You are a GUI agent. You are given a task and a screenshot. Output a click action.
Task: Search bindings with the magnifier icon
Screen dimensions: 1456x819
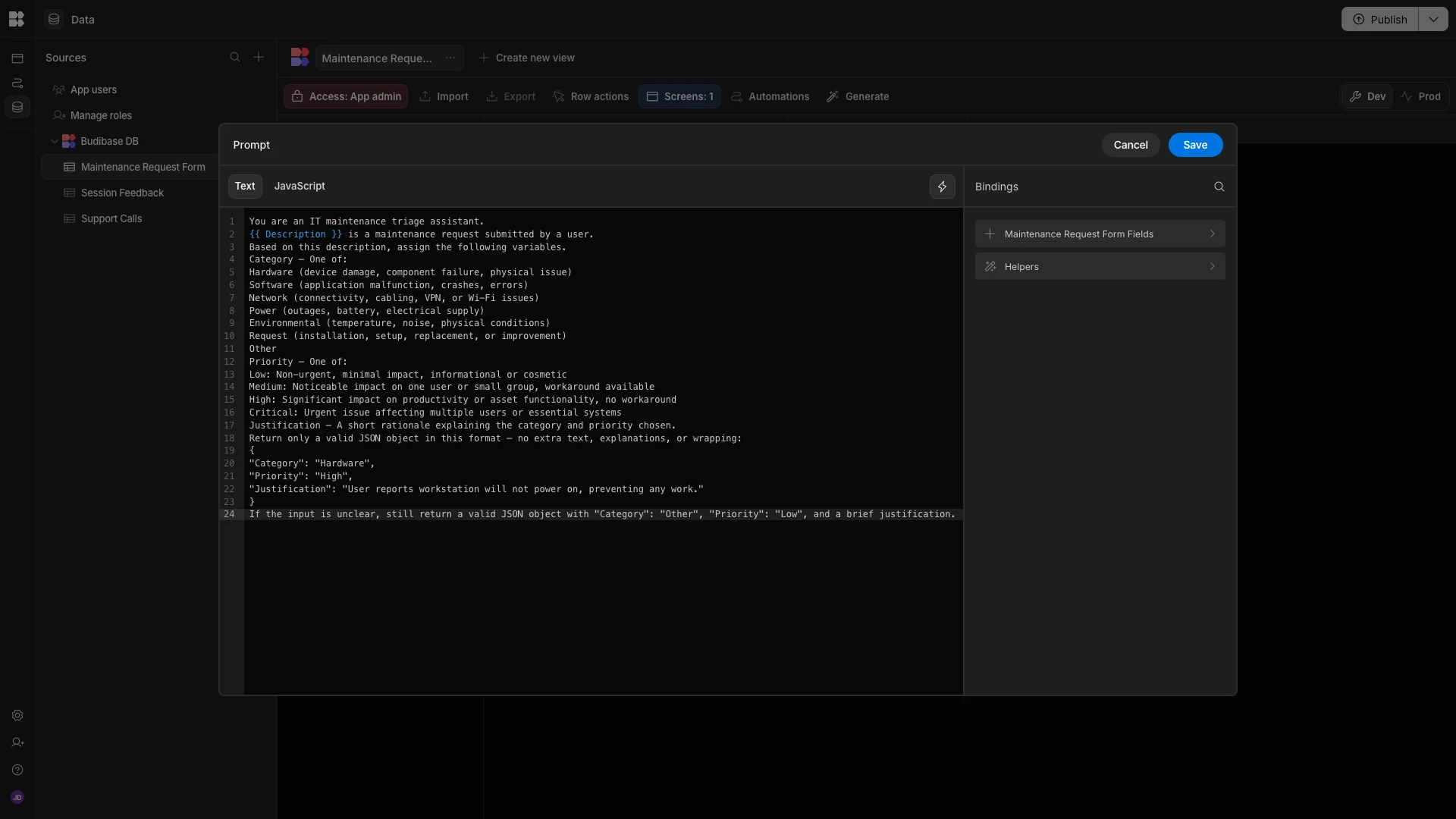(x=1219, y=187)
